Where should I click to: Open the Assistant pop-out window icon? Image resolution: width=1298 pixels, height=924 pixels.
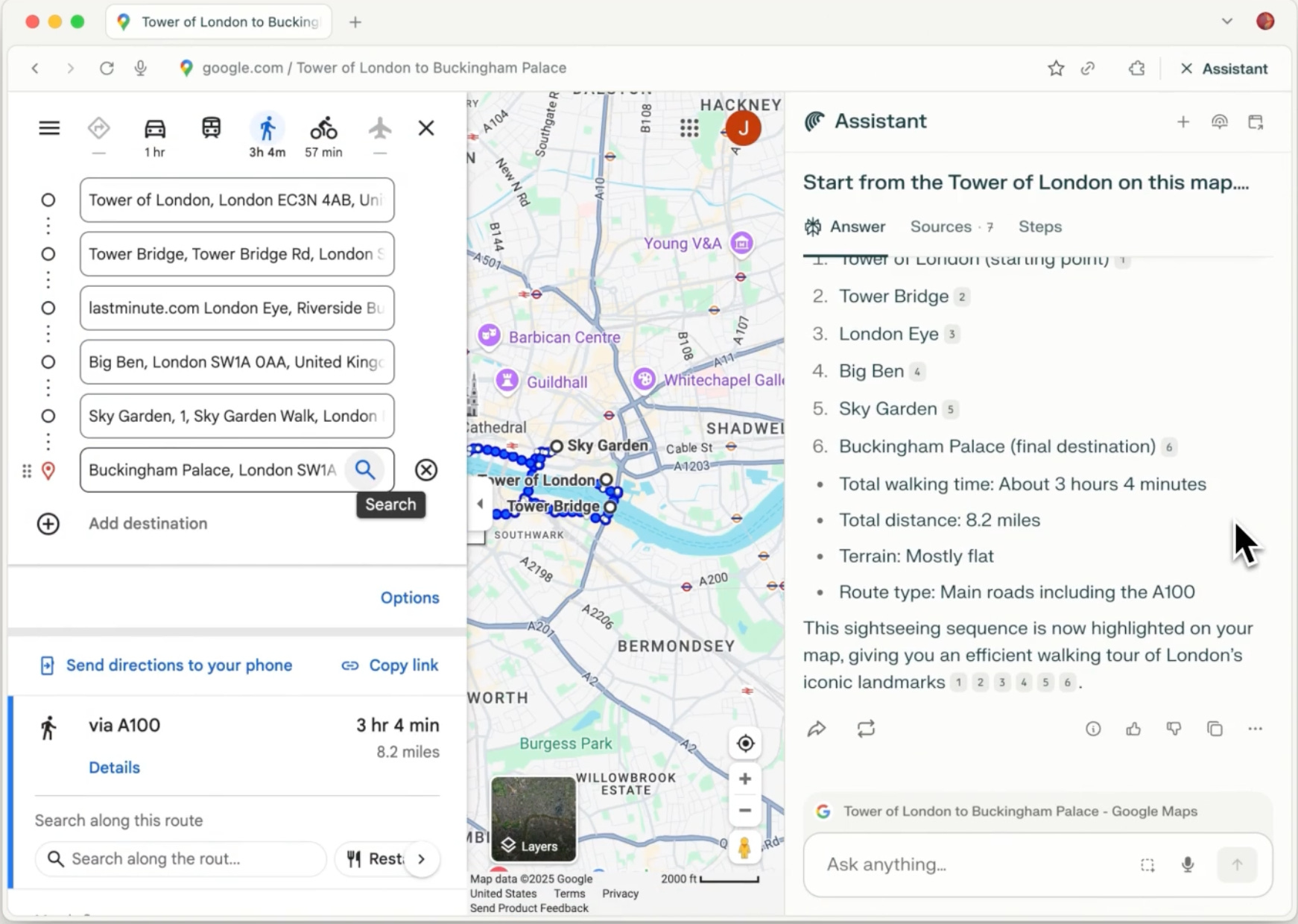coord(1256,121)
